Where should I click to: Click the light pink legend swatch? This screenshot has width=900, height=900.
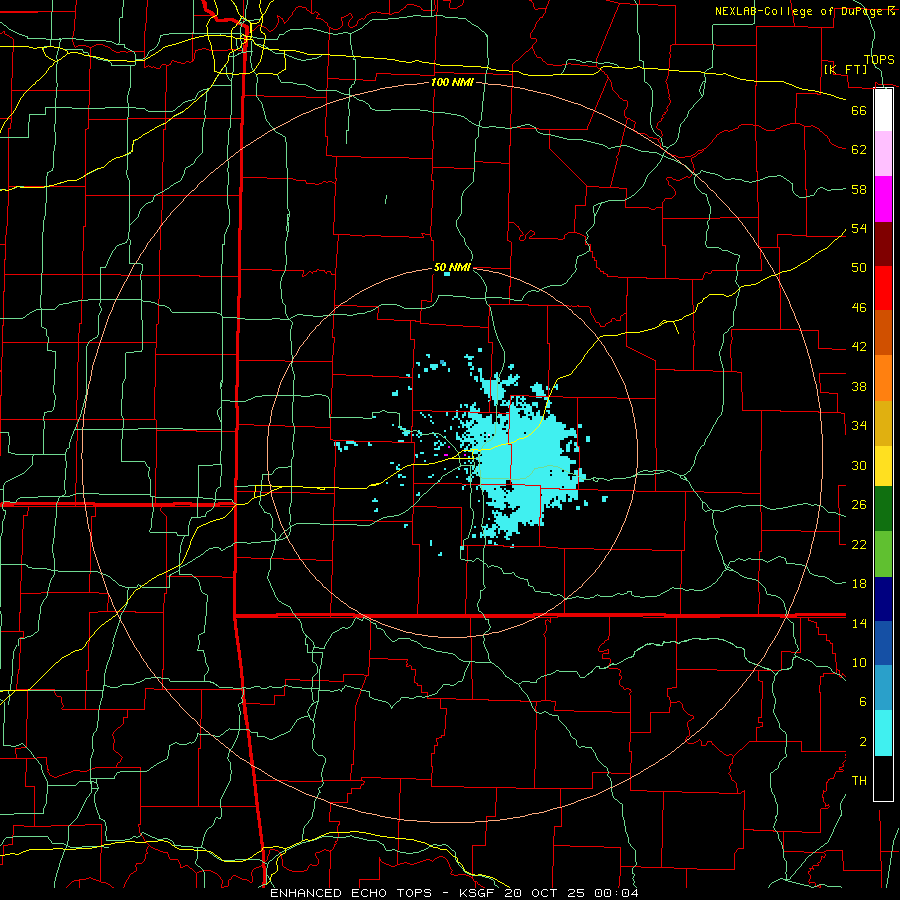tap(883, 153)
